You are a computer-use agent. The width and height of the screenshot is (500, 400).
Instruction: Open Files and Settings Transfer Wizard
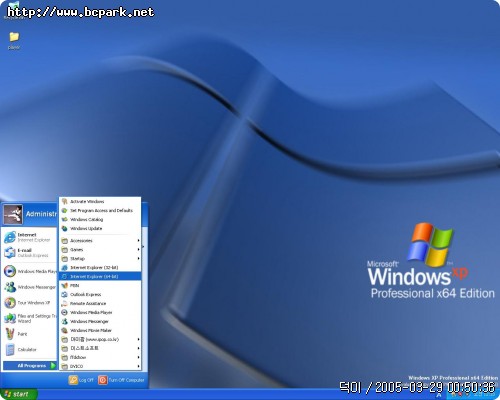point(30,318)
